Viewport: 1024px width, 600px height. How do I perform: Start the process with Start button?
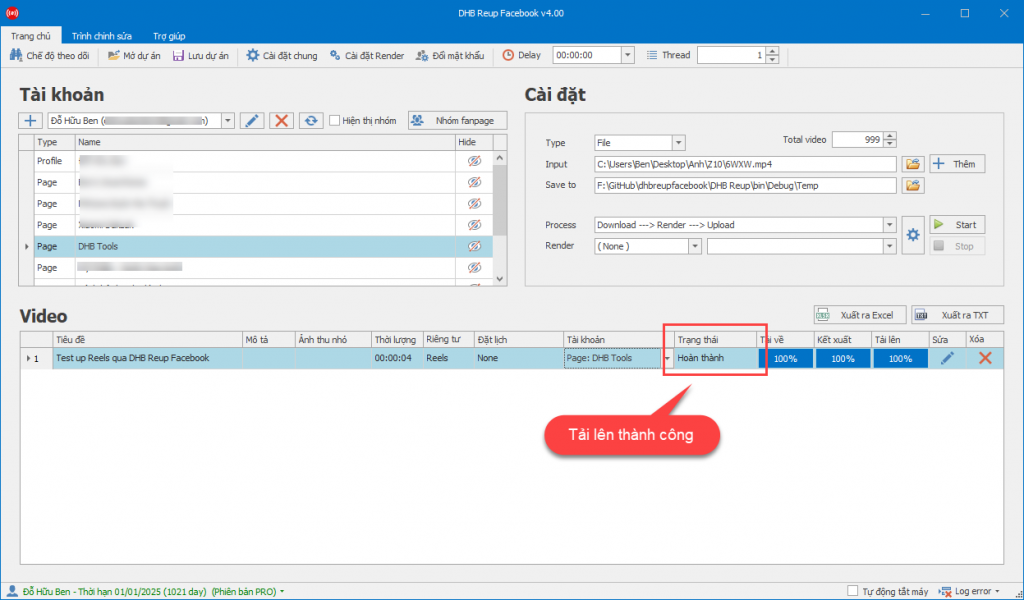tap(957, 225)
